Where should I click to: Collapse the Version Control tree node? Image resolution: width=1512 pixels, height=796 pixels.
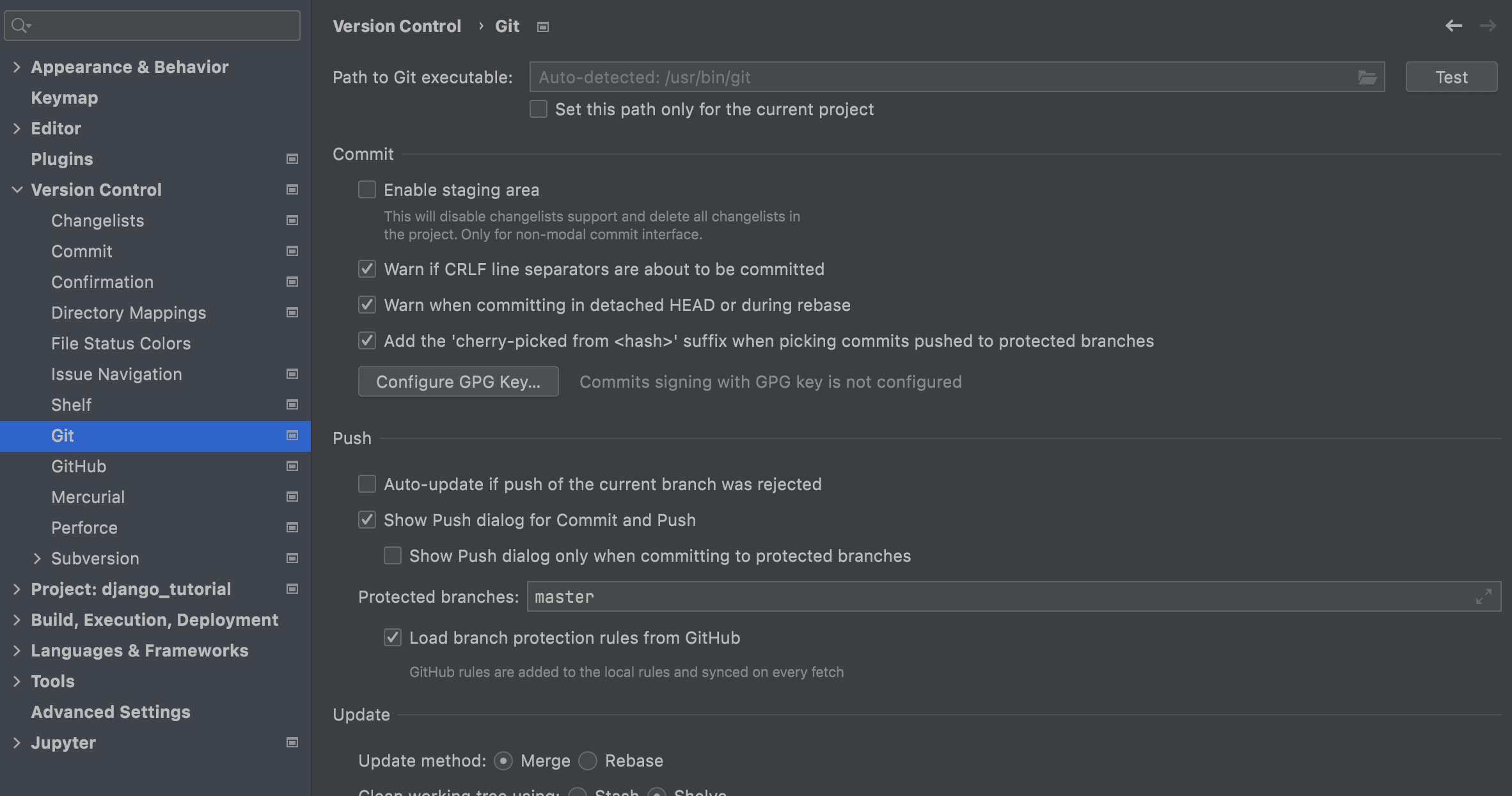pyautogui.click(x=17, y=189)
